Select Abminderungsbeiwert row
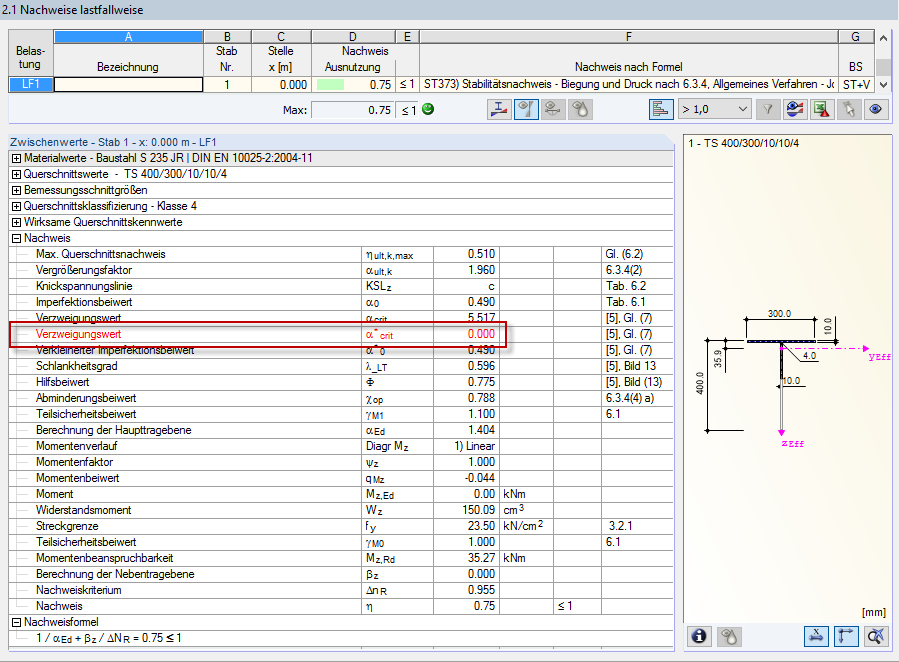The image size is (899, 662). click(x=341, y=398)
